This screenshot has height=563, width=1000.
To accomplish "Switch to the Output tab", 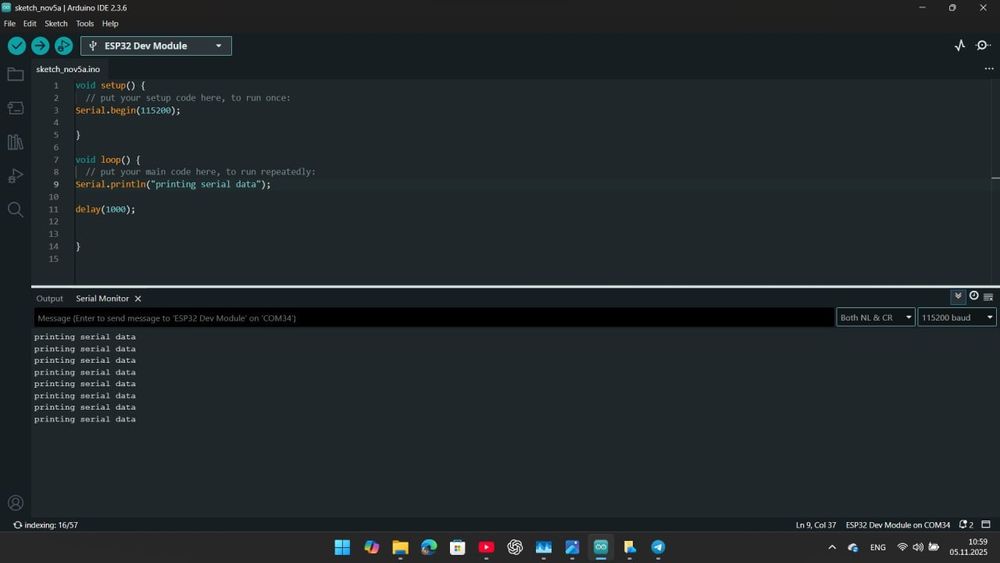I will 50,298.
